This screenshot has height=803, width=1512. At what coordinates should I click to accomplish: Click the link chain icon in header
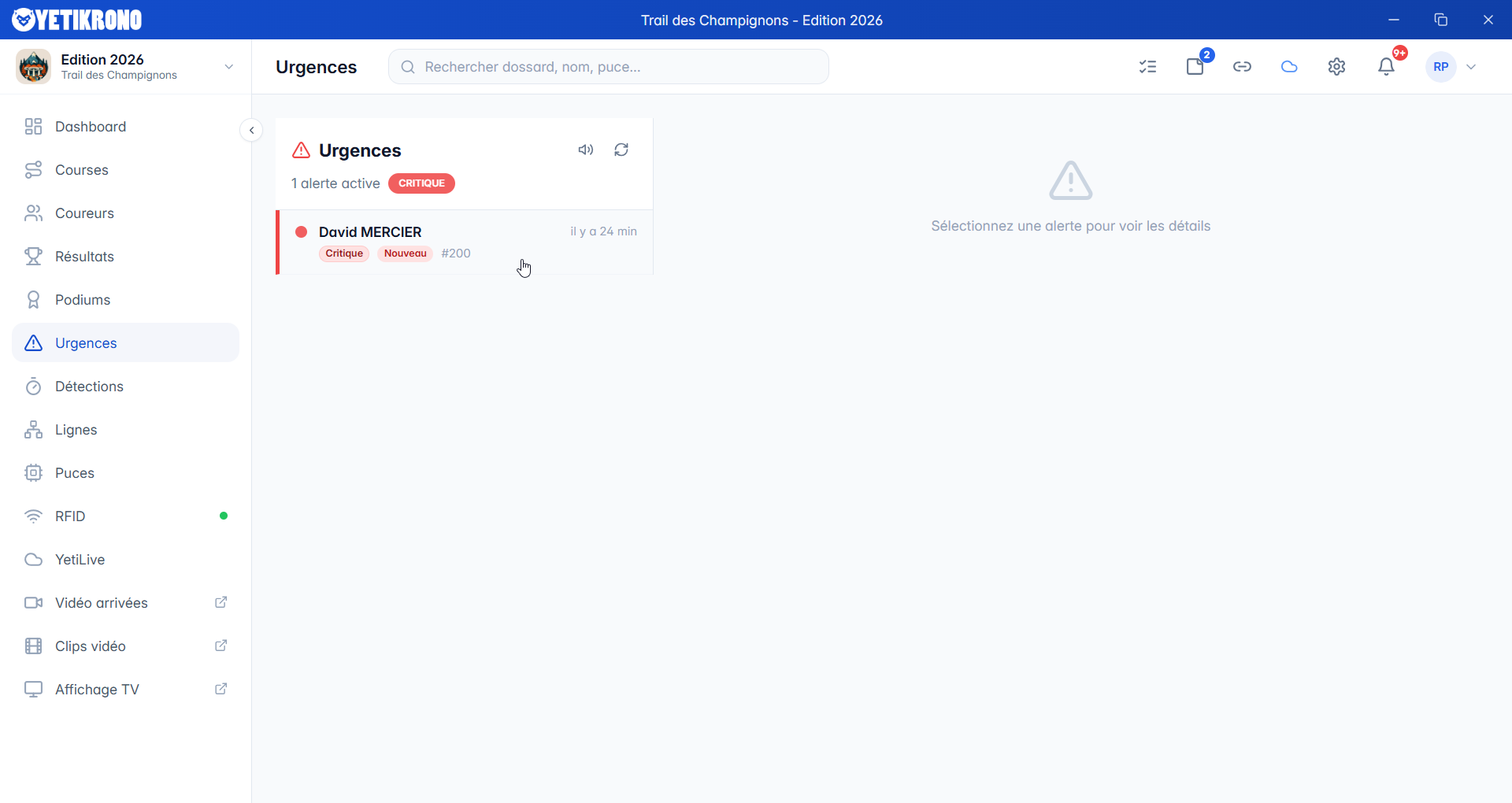point(1242,67)
